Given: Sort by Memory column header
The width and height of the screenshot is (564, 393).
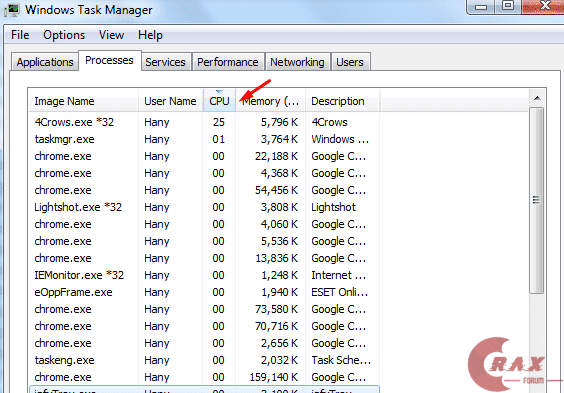Looking at the screenshot, I should click(x=270, y=101).
